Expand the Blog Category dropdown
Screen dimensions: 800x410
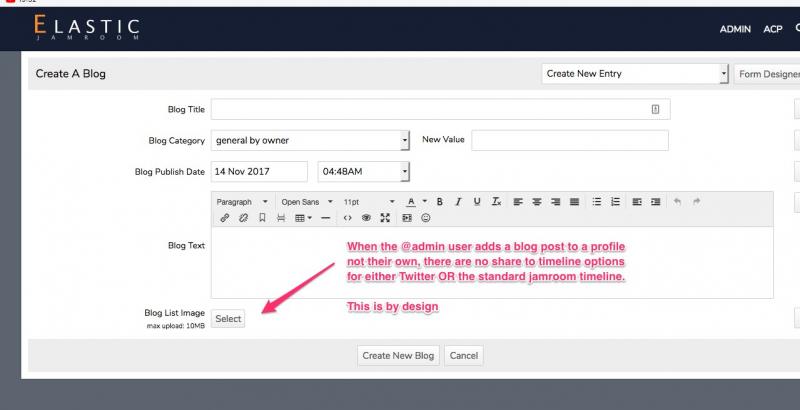tap(310, 140)
